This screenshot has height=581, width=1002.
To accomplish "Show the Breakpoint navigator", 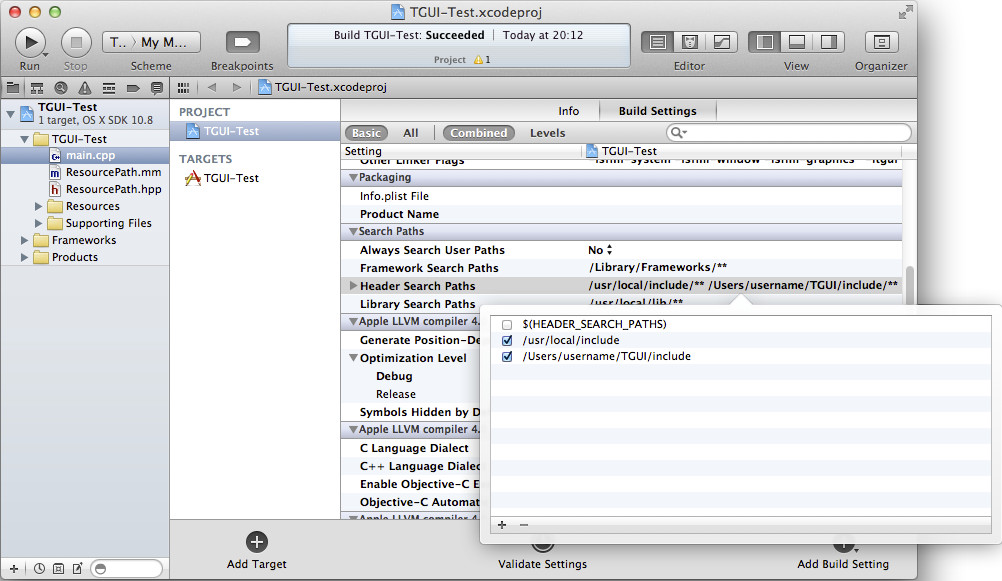I will (x=133, y=88).
